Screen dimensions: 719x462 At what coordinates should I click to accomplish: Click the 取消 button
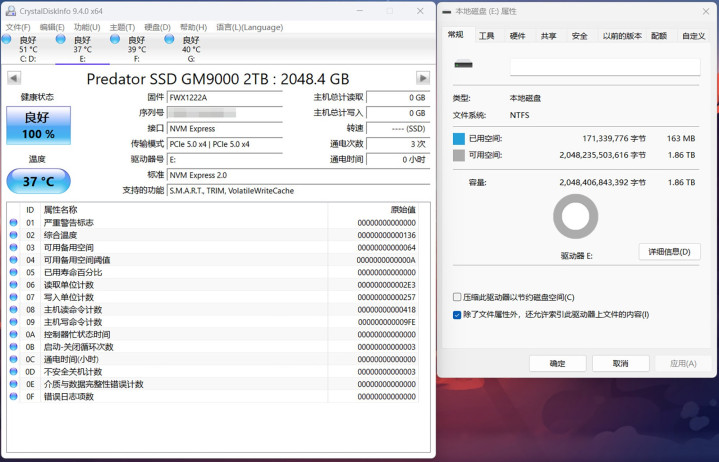(x=618, y=363)
